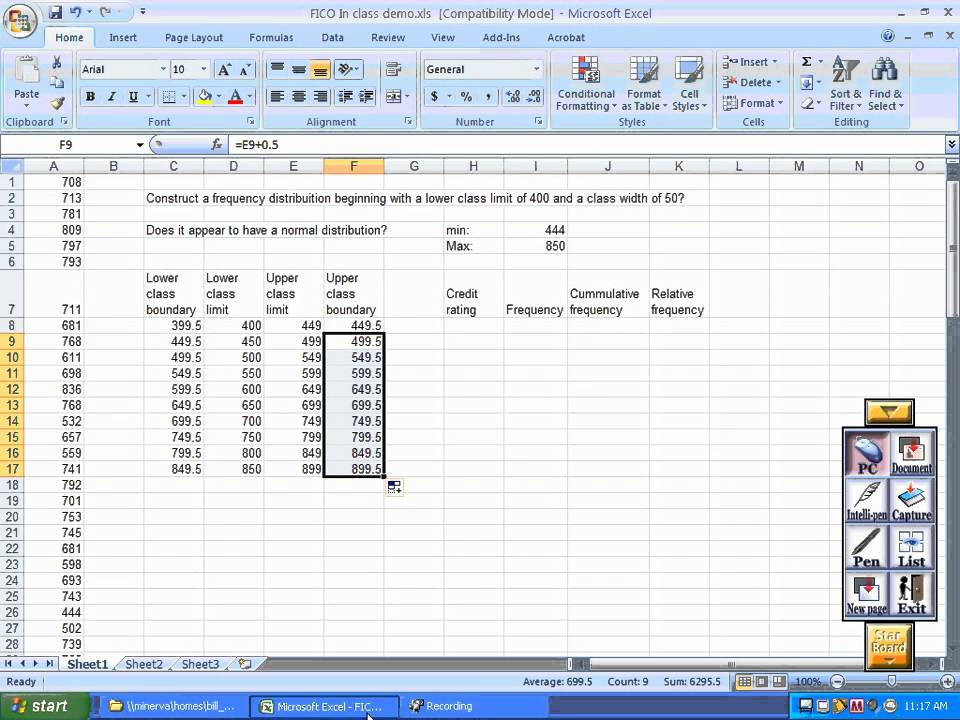
Task: Click the Paste clipboard icon
Action: tap(26, 72)
